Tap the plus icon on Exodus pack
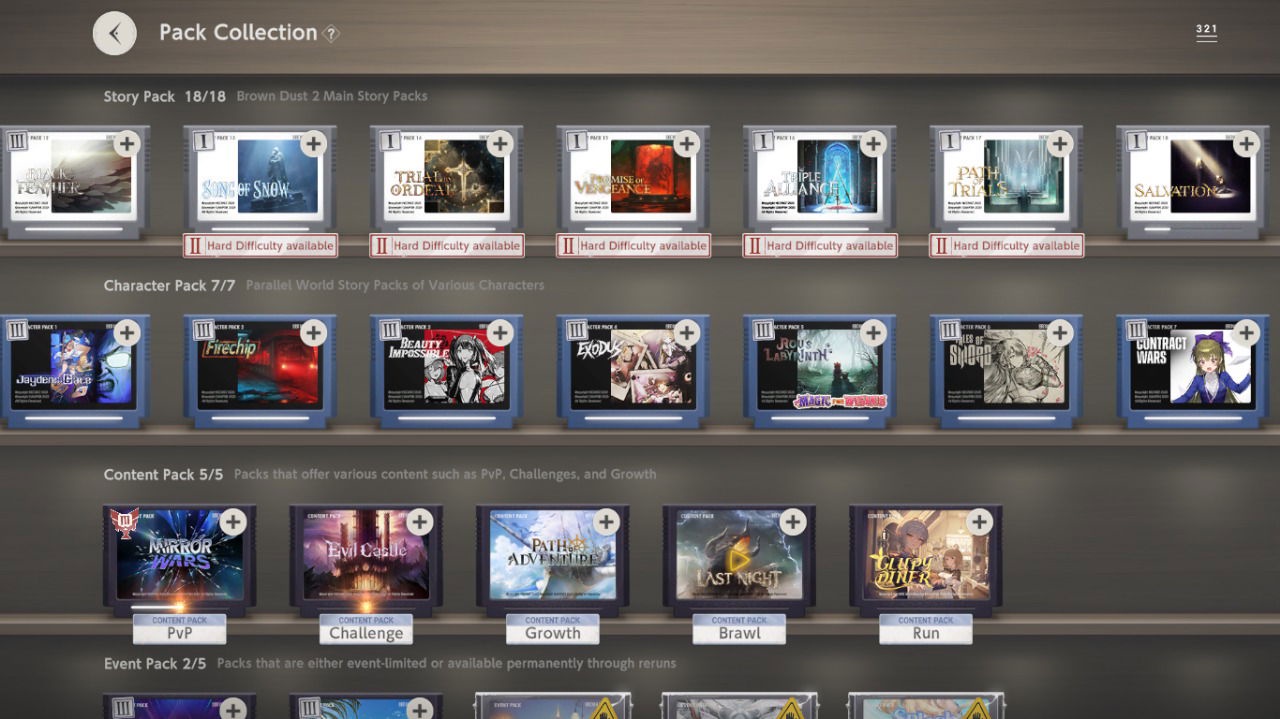The image size is (1280, 719). point(687,332)
